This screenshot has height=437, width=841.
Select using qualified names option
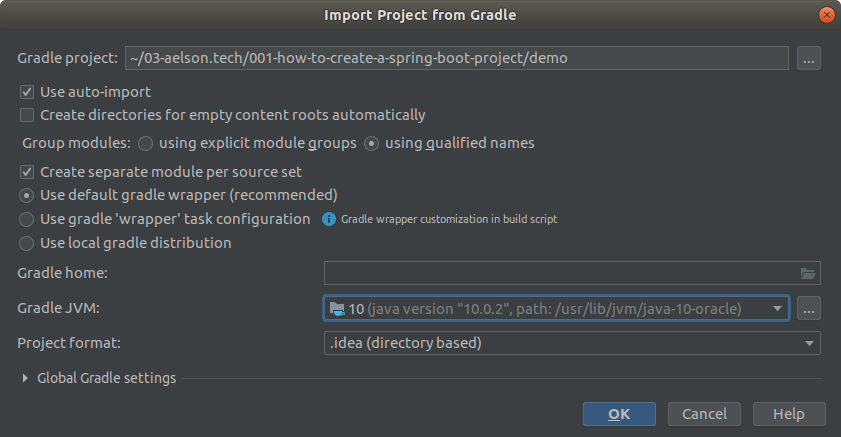(372, 143)
